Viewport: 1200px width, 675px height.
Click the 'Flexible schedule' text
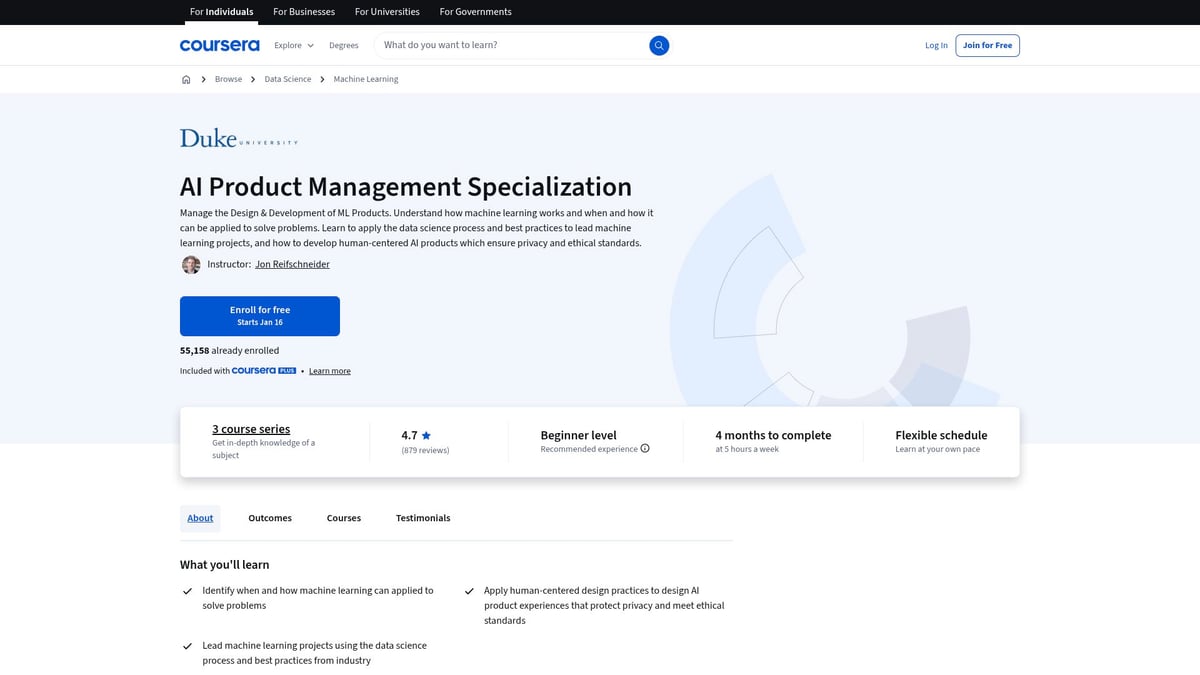941,435
